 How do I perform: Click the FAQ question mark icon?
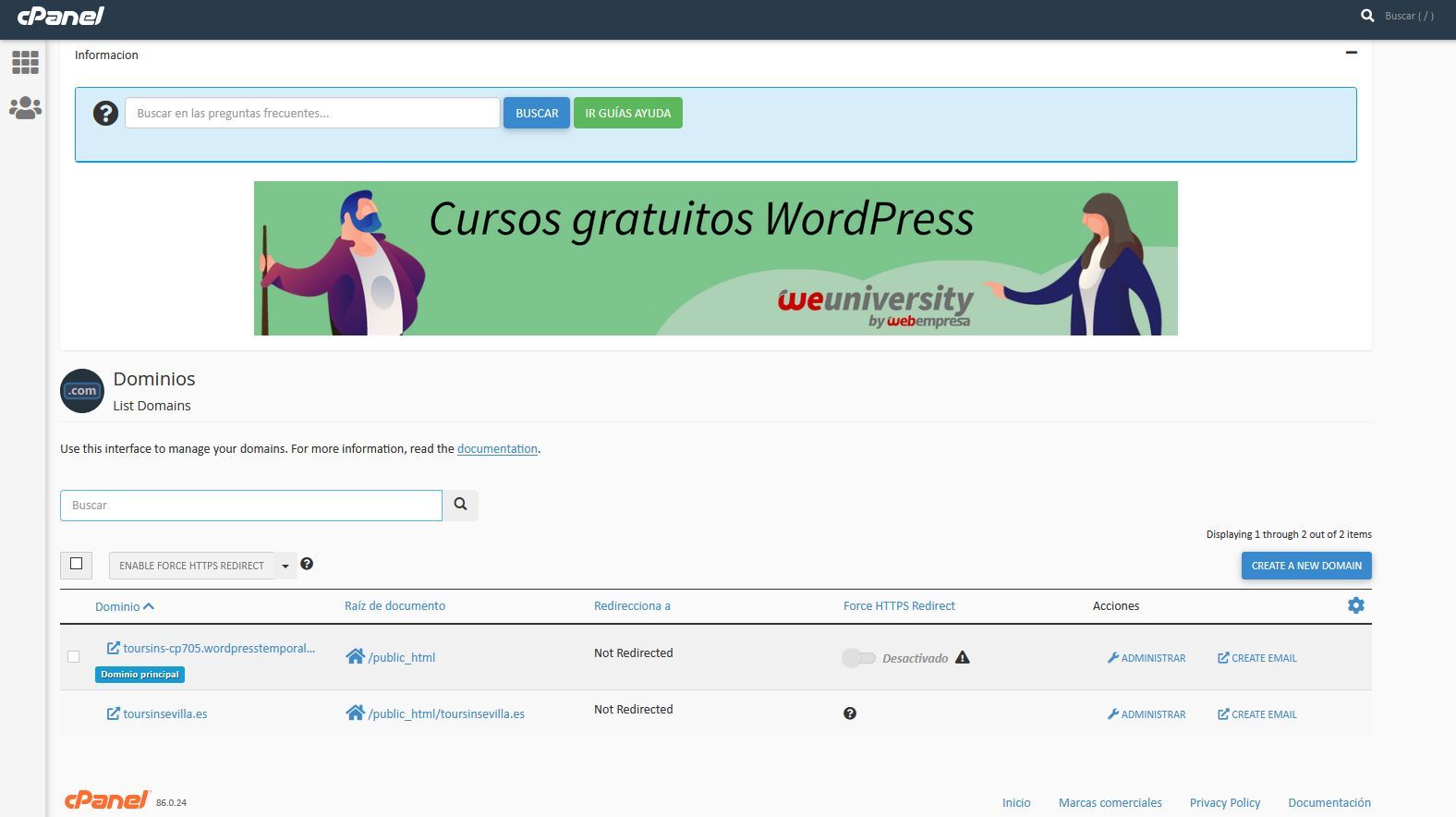(105, 114)
